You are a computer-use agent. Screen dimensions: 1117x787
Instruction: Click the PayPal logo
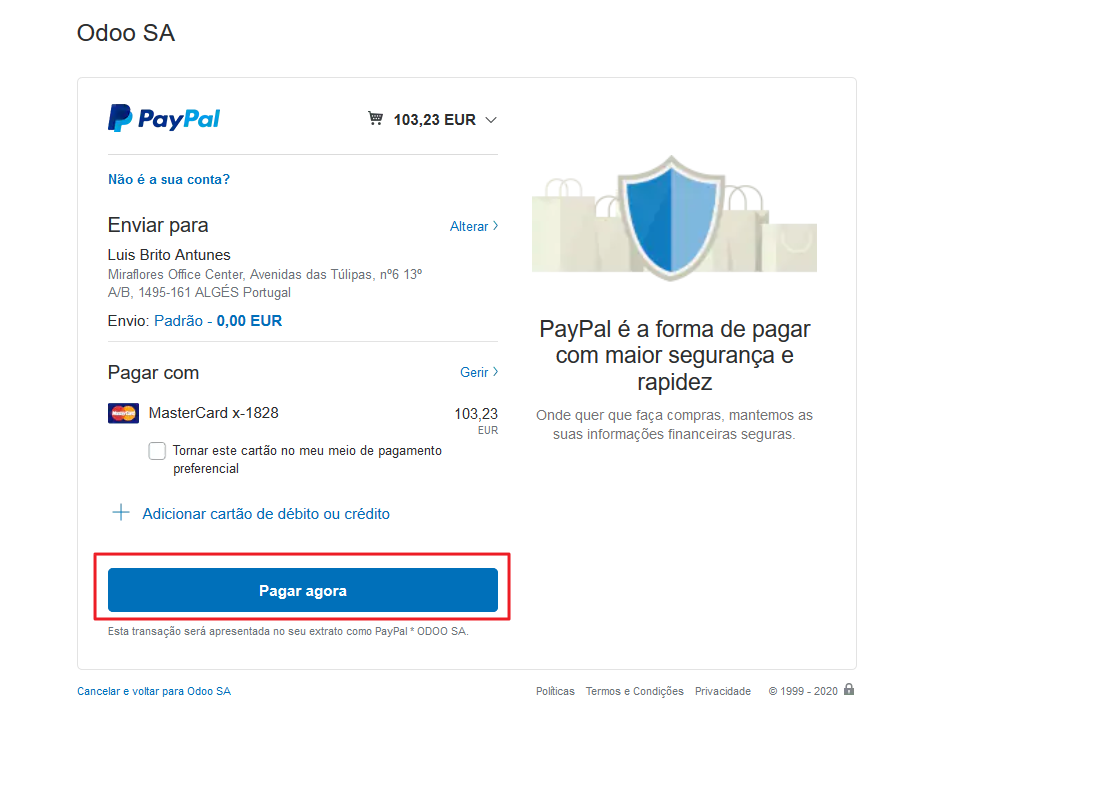coord(164,119)
